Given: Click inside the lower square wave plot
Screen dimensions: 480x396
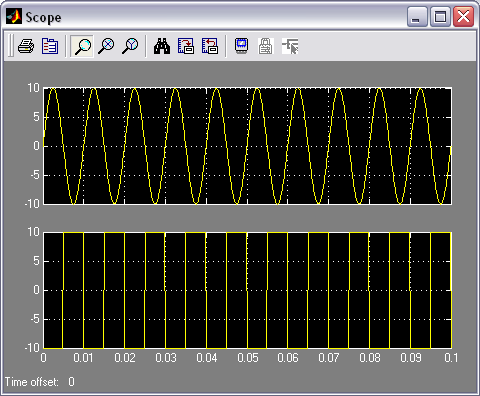Looking at the screenshot, I should point(248,290).
